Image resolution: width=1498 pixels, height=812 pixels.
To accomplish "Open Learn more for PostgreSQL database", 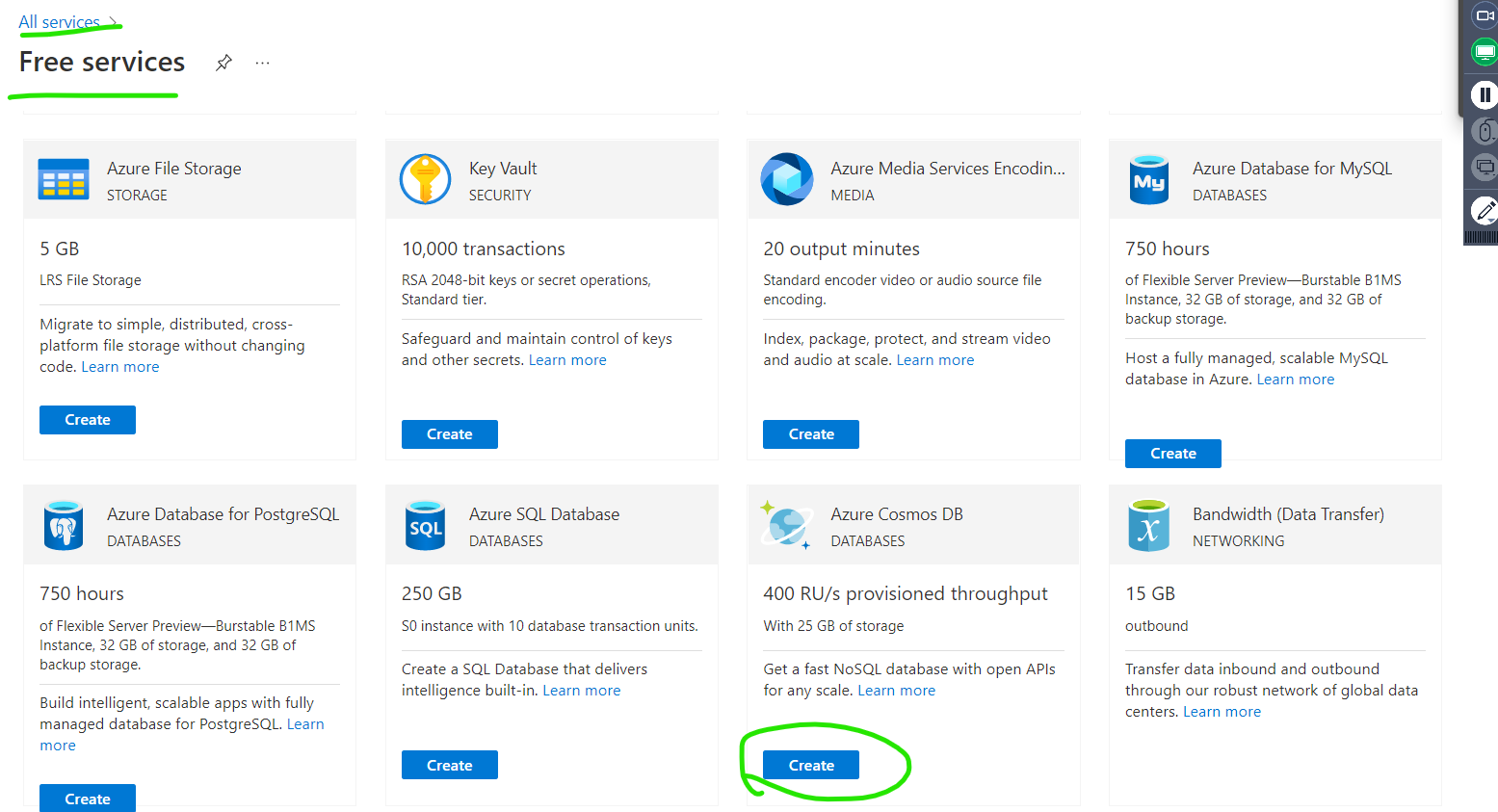I will [x=305, y=724].
